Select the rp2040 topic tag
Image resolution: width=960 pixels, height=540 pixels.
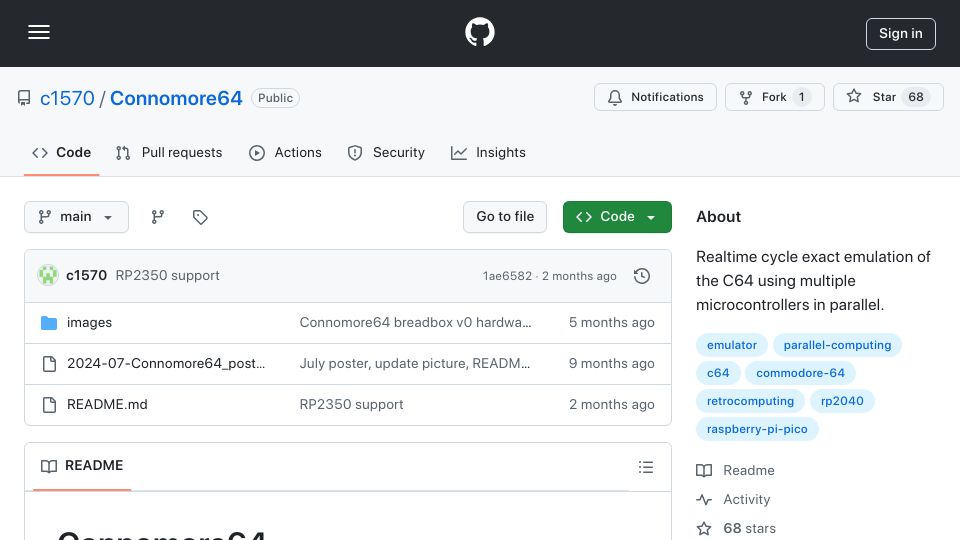click(842, 402)
